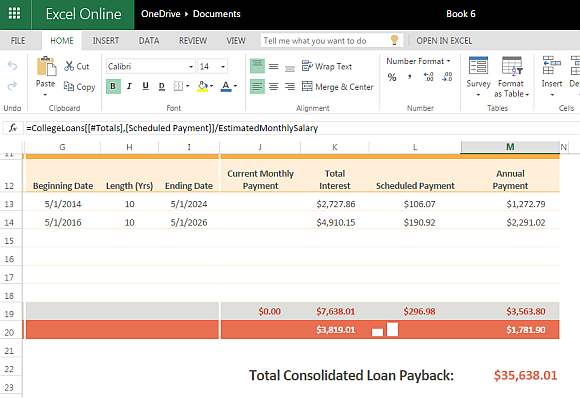The width and height of the screenshot is (580, 398).
Task: Select Middle Align icon
Action: [x=273, y=67]
